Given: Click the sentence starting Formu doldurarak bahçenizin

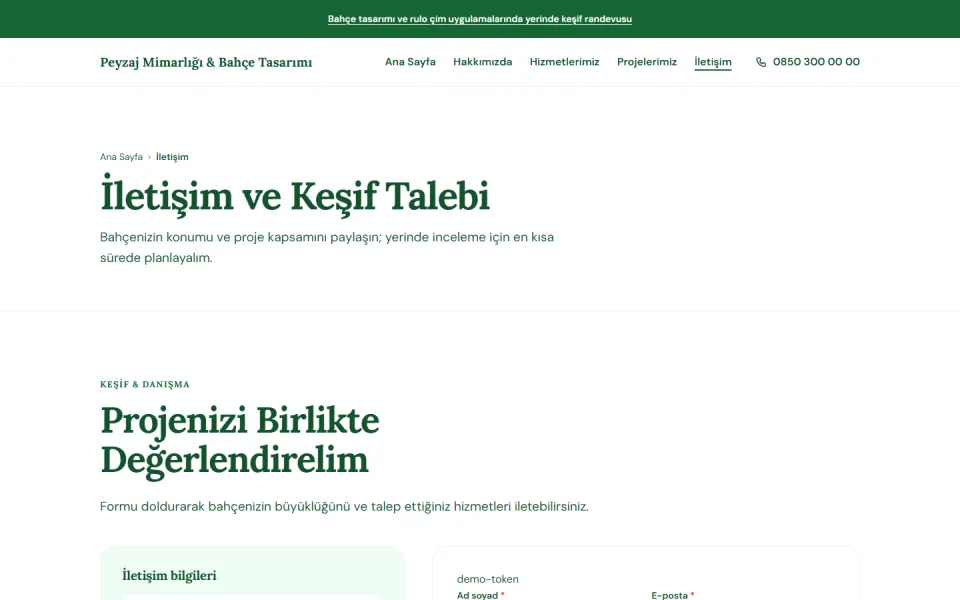Looking at the screenshot, I should [x=344, y=507].
